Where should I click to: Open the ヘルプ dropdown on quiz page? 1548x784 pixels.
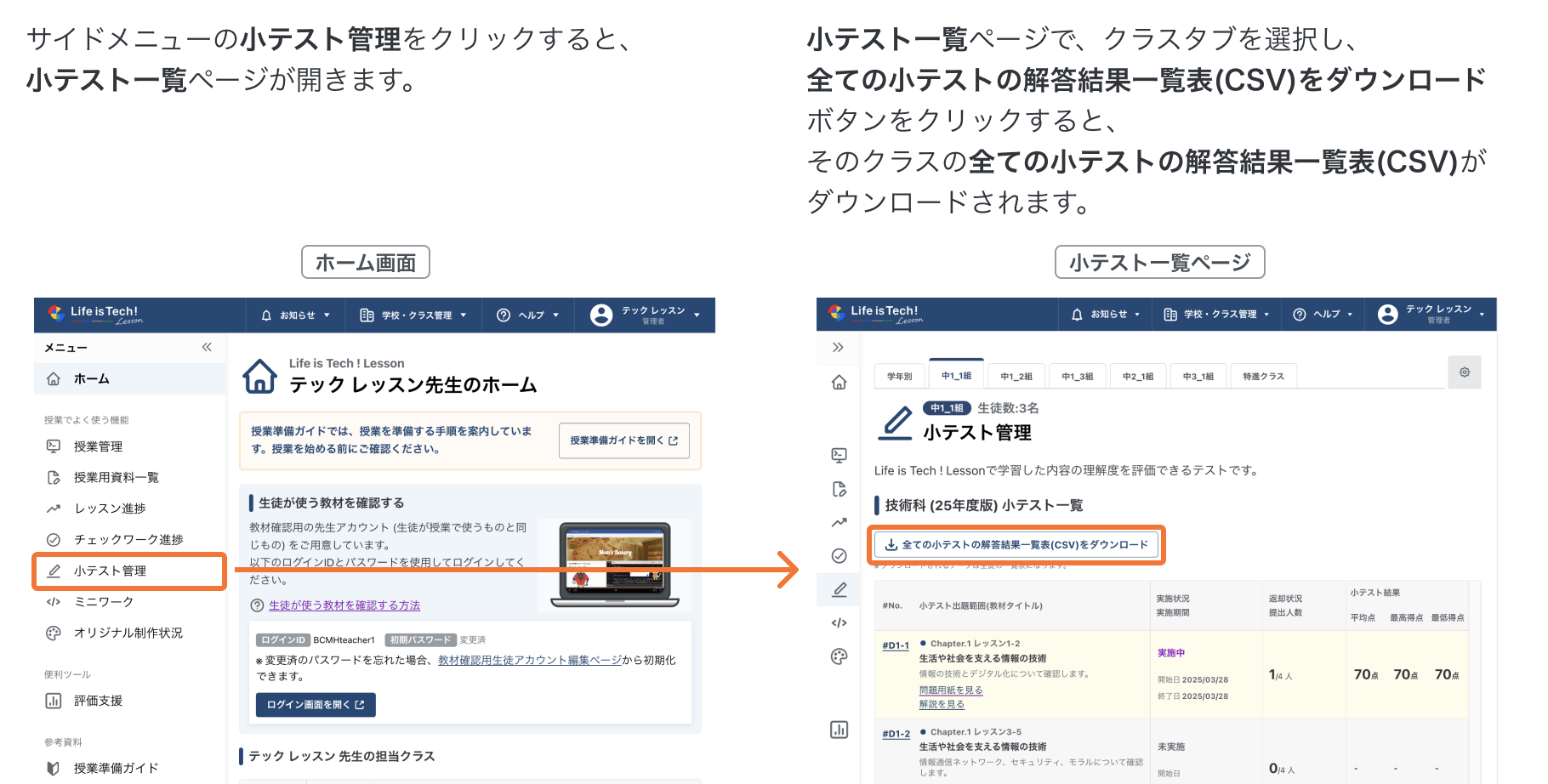click(1323, 315)
